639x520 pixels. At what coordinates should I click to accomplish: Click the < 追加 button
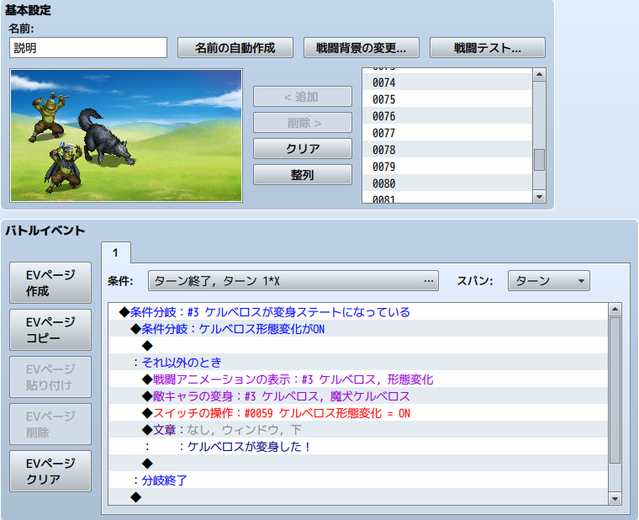coord(302,97)
